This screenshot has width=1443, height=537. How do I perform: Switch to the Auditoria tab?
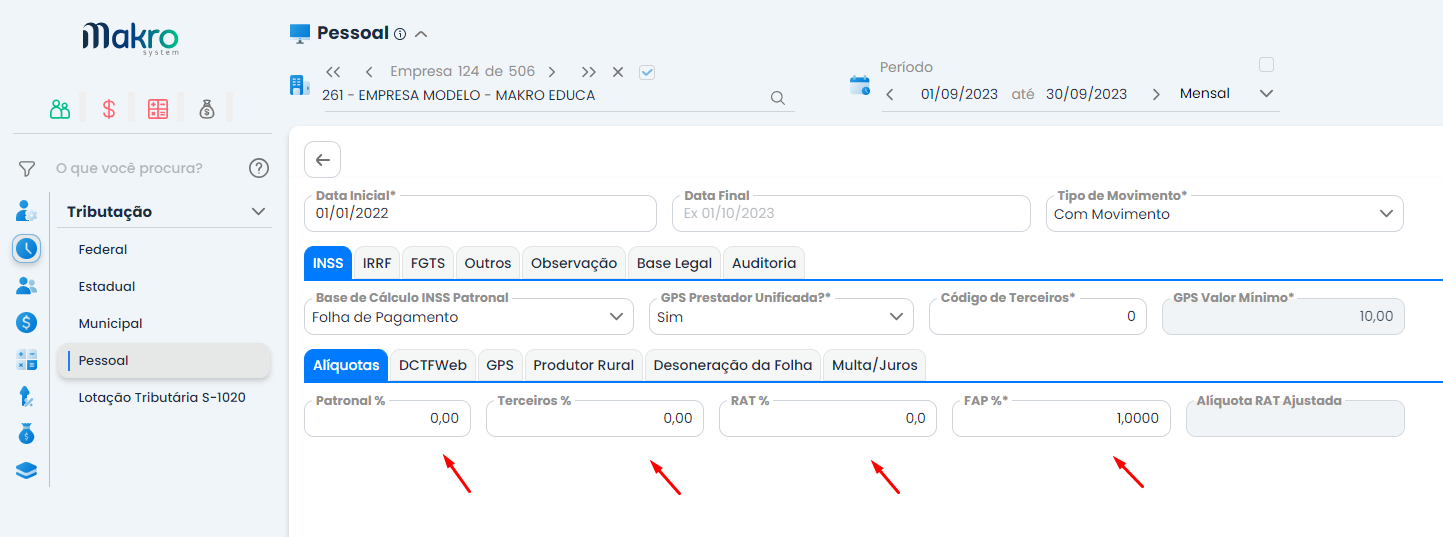point(764,263)
